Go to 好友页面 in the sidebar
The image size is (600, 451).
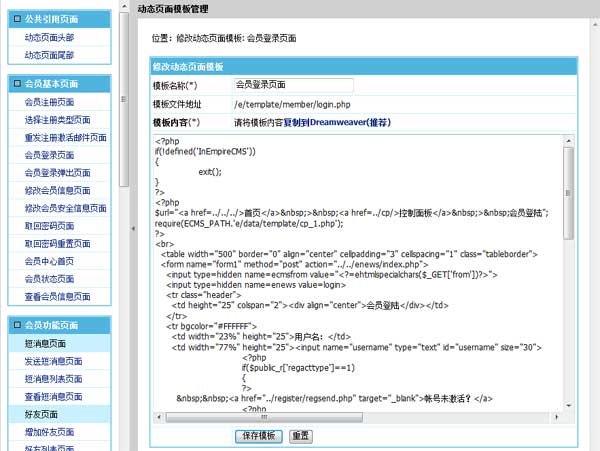pos(40,414)
